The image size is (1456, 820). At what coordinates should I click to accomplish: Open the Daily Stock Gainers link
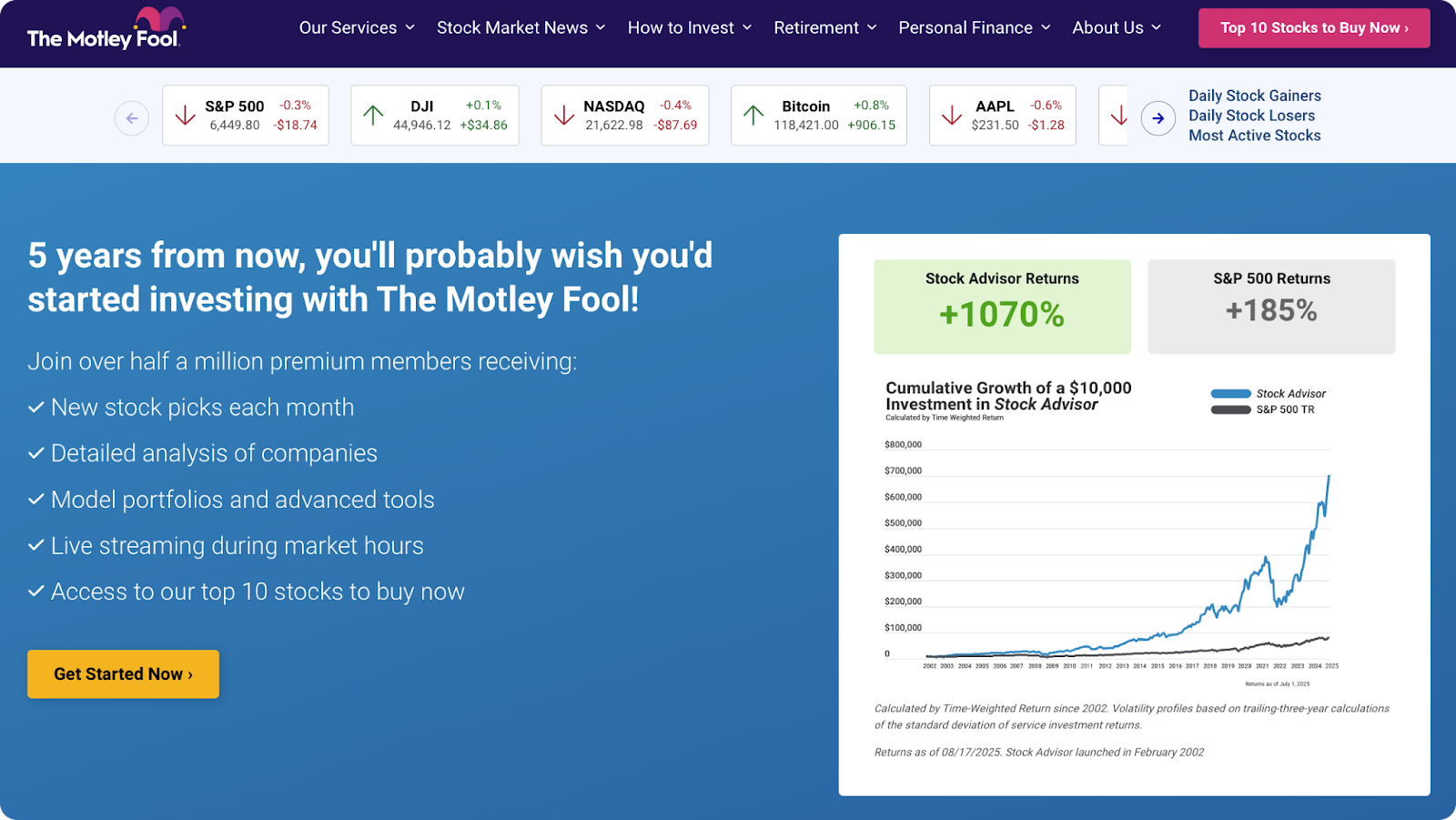pos(1254,96)
